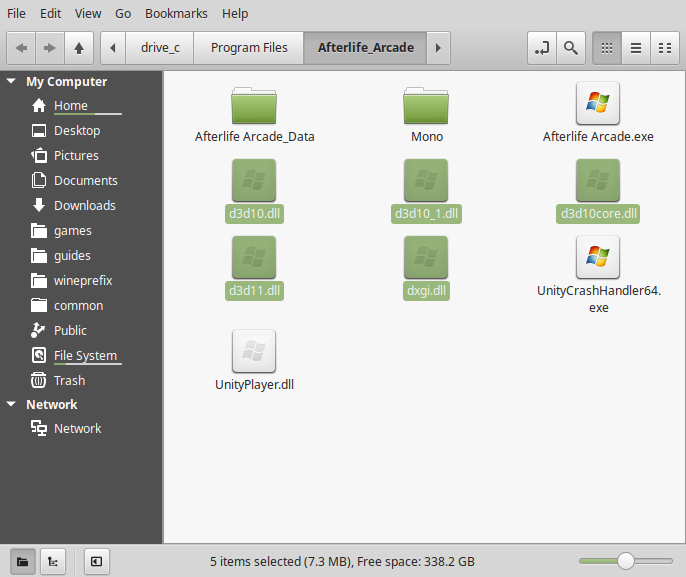The image size is (686, 577).
Task: Open Network location in the sidebar
Action: [81, 428]
